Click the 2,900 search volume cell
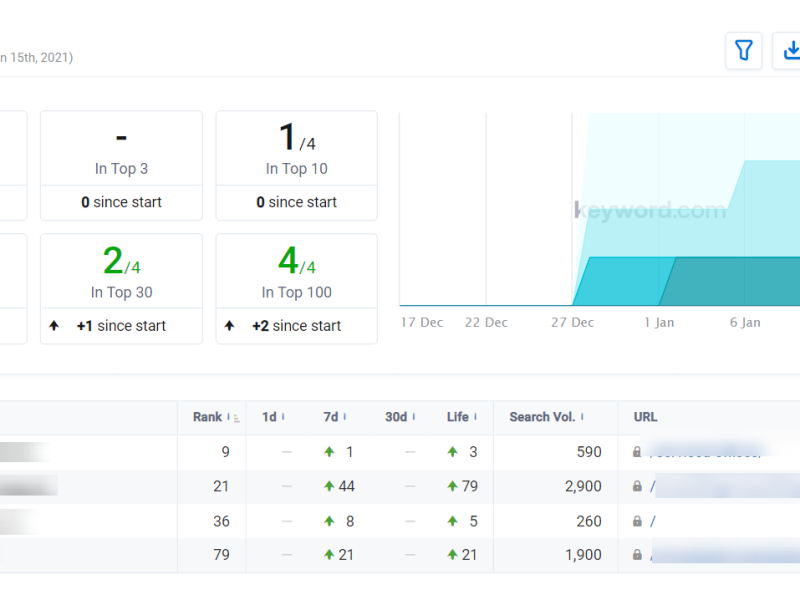The image size is (800, 600). (583, 486)
